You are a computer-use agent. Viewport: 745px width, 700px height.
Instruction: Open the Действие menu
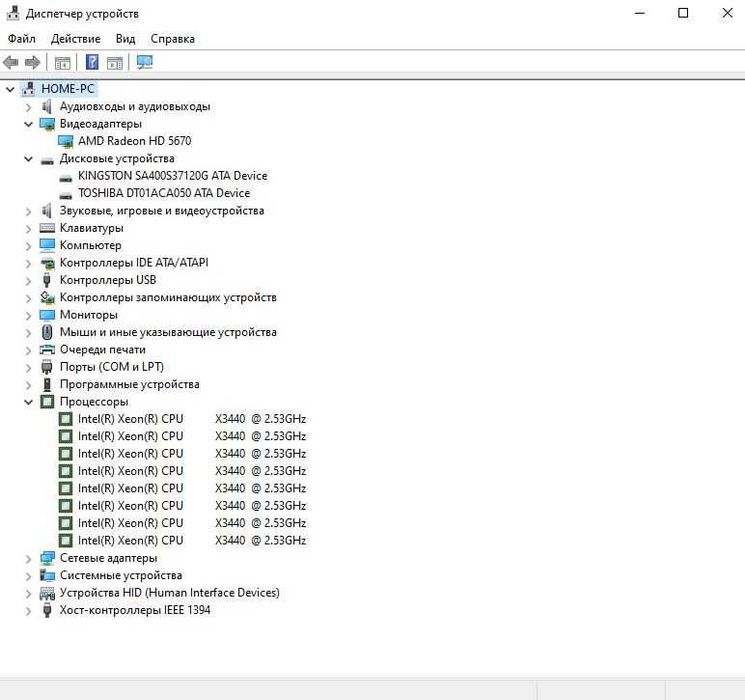click(76, 38)
